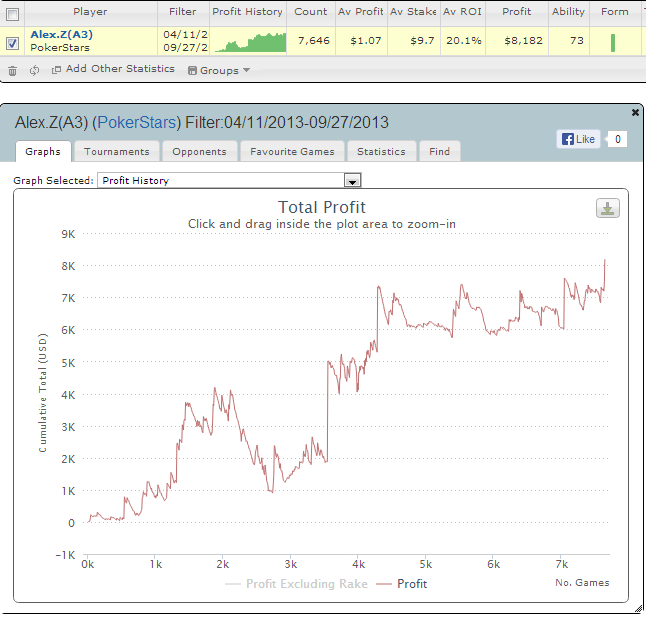
Task: Click the panel resize grip handle
Action: point(638,608)
